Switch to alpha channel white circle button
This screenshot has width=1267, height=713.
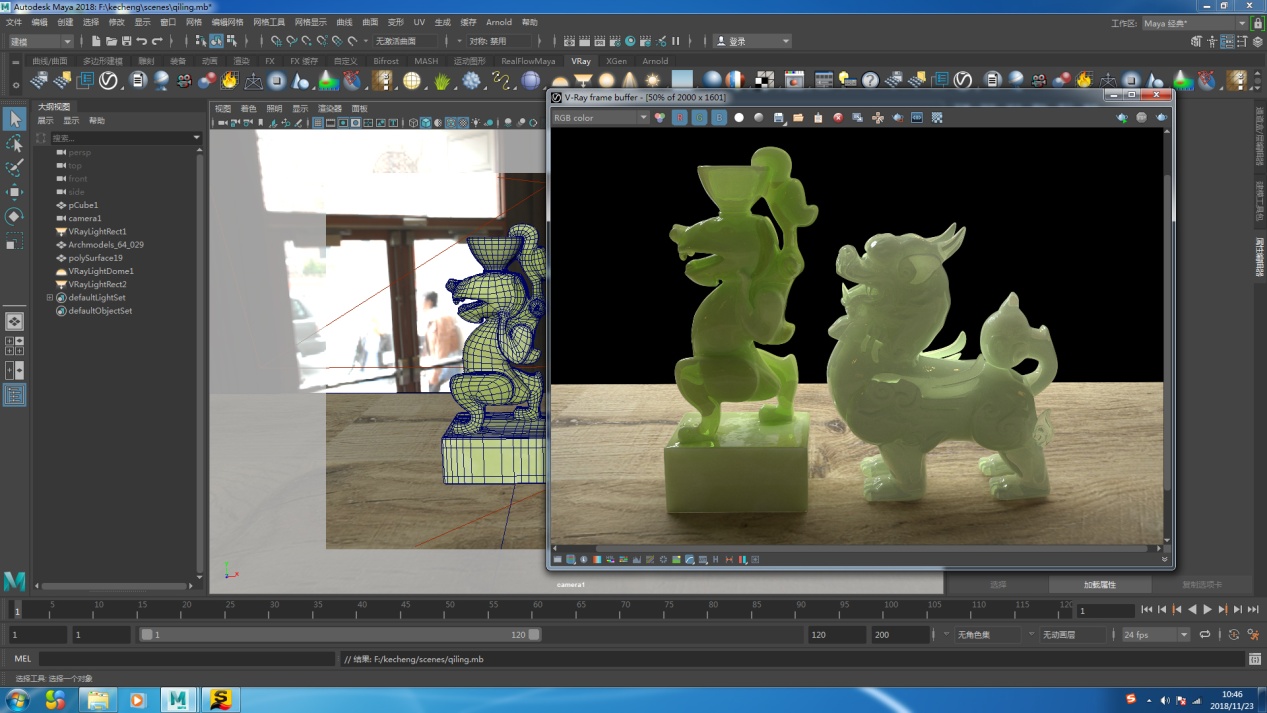pyautogui.click(x=739, y=118)
